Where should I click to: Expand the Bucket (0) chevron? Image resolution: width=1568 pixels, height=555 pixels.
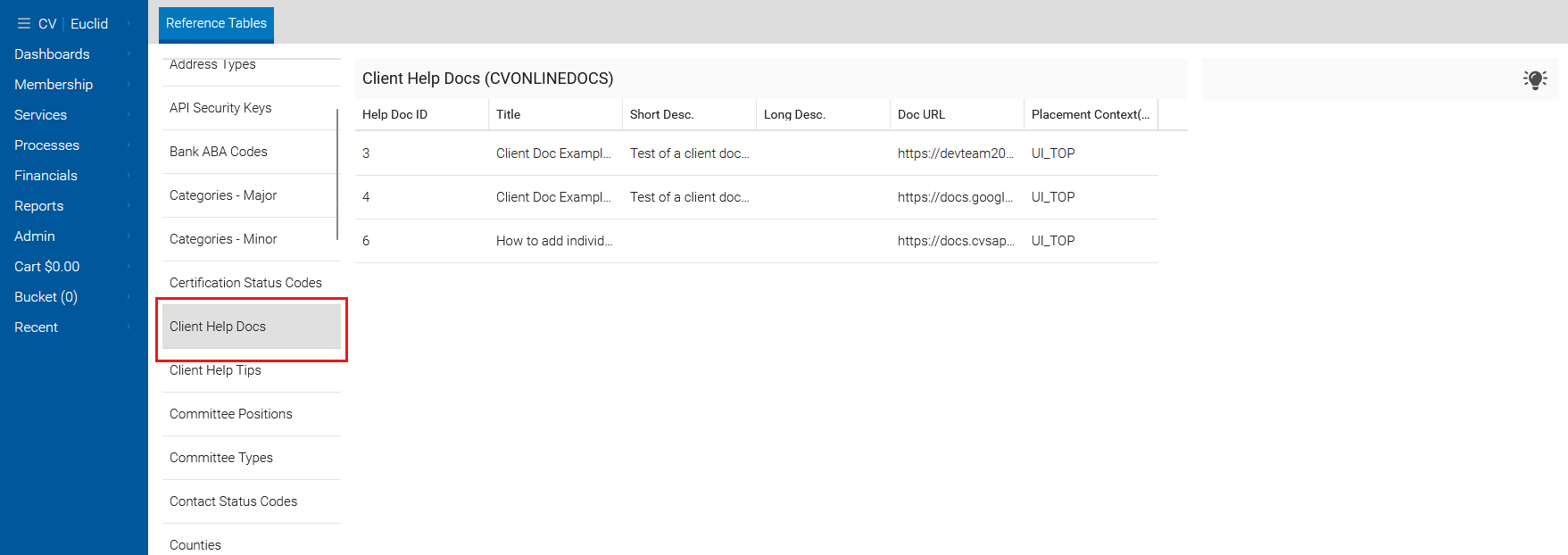pyautogui.click(x=129, y=296)
